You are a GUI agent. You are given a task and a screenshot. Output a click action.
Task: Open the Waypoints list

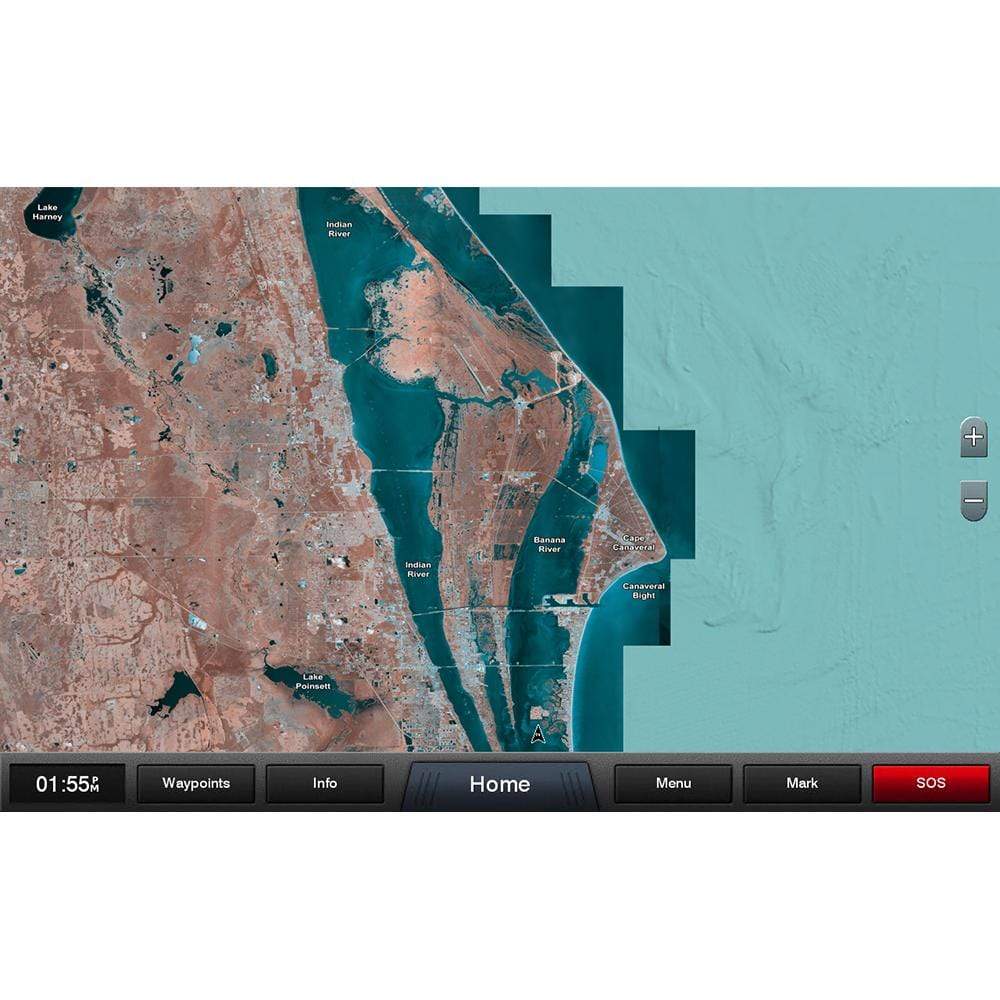[196, 784]
